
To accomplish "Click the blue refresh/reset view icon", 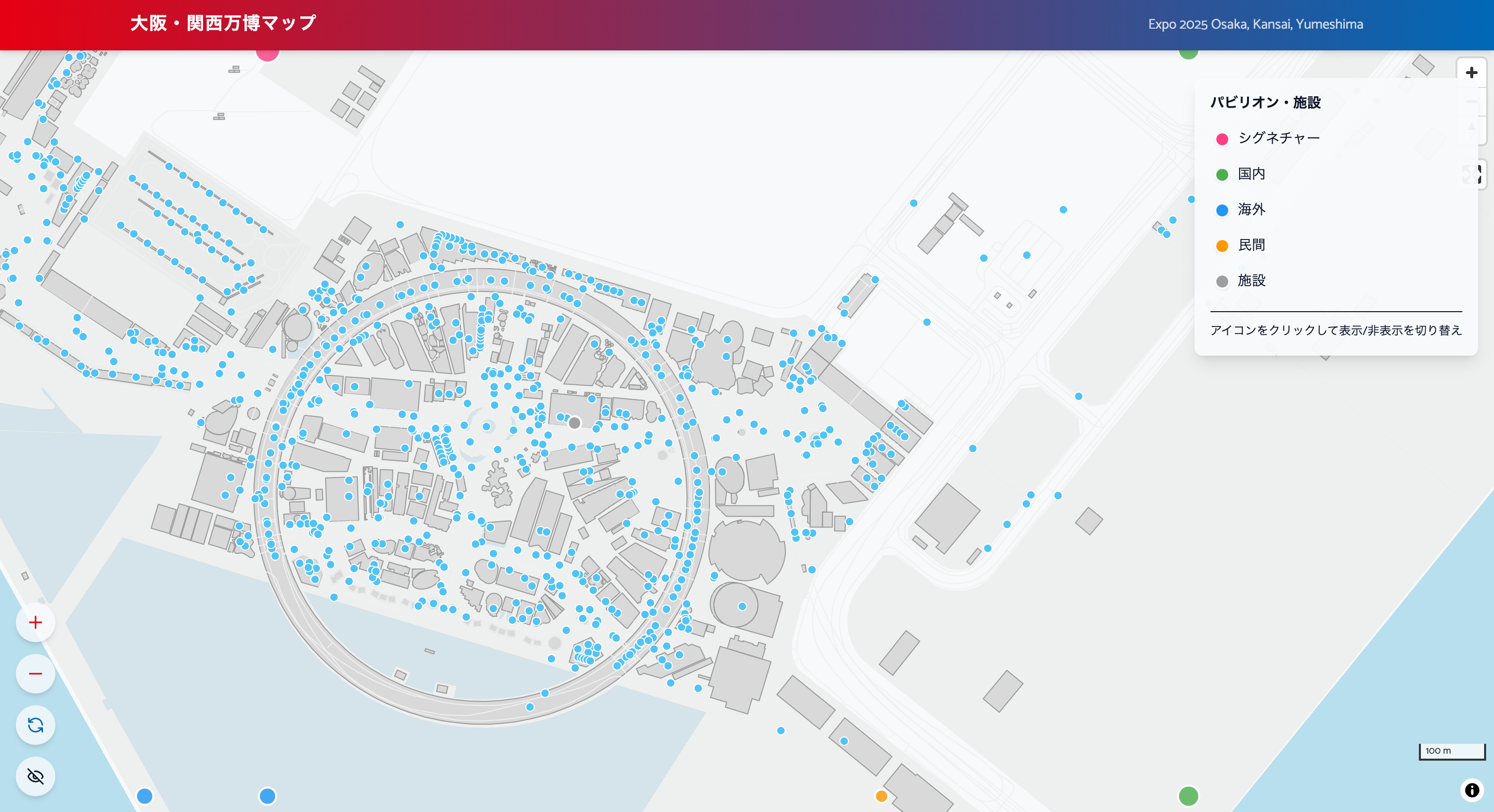I will (x=36, y=725).
